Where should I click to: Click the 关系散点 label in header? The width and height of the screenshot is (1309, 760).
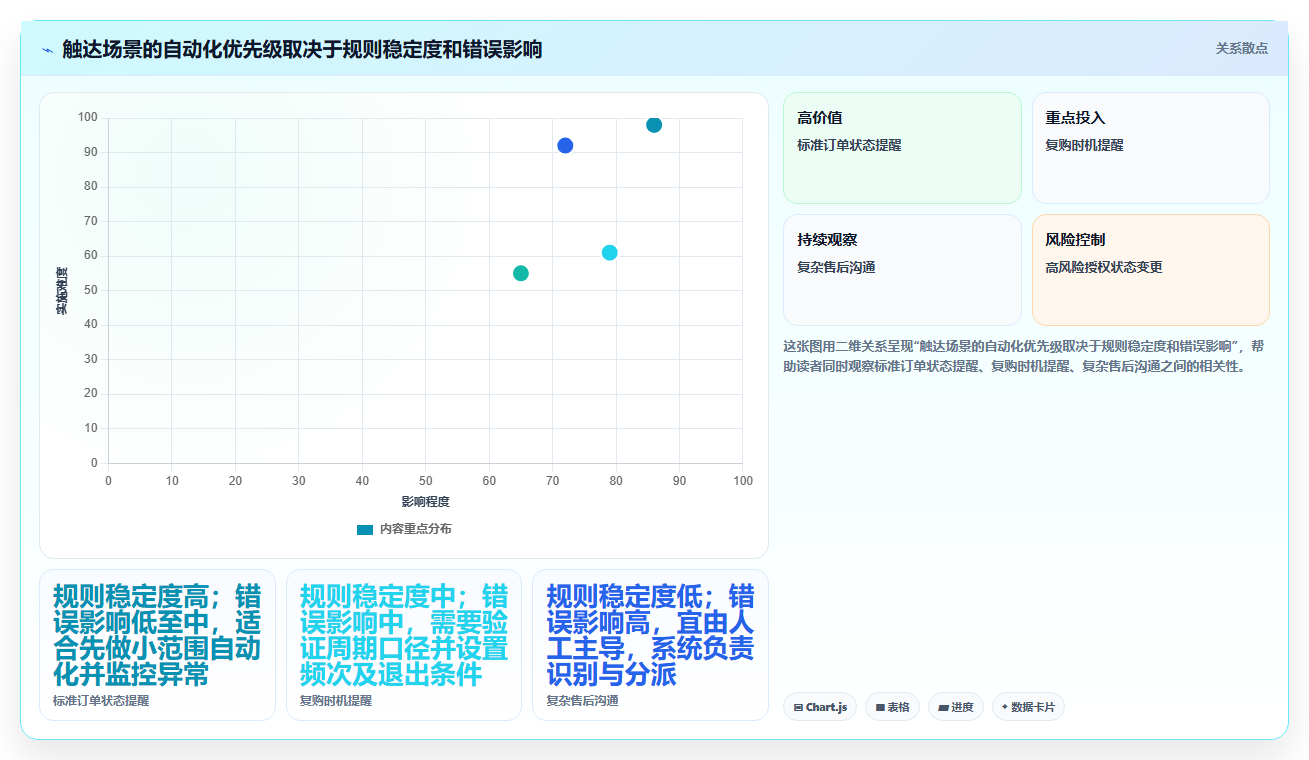1242,48
